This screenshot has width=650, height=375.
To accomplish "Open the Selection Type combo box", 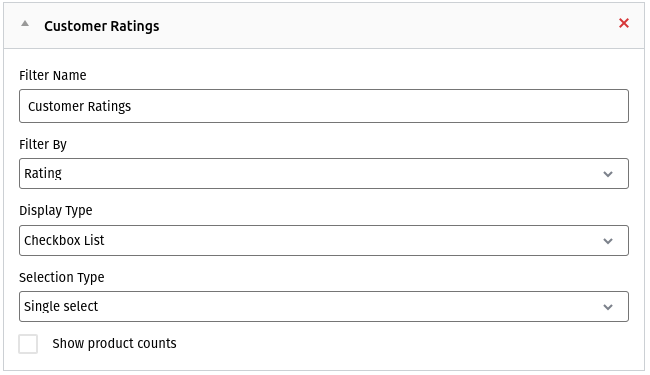I will 324,307.
